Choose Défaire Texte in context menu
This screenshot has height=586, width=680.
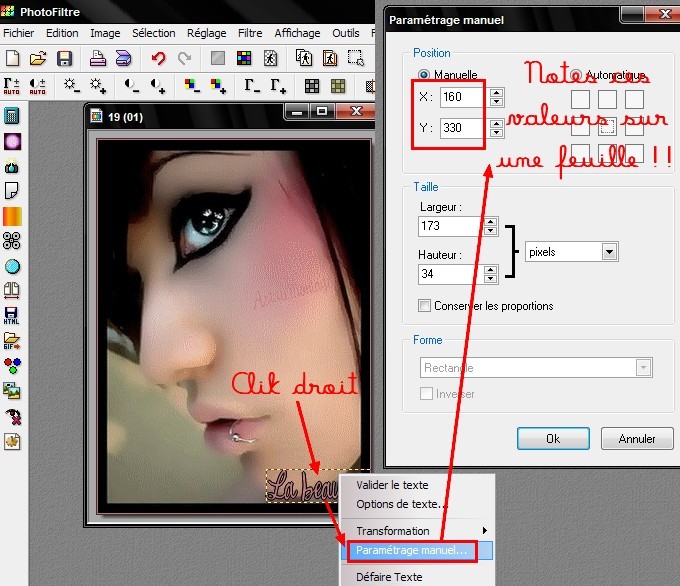coord(389,577)
